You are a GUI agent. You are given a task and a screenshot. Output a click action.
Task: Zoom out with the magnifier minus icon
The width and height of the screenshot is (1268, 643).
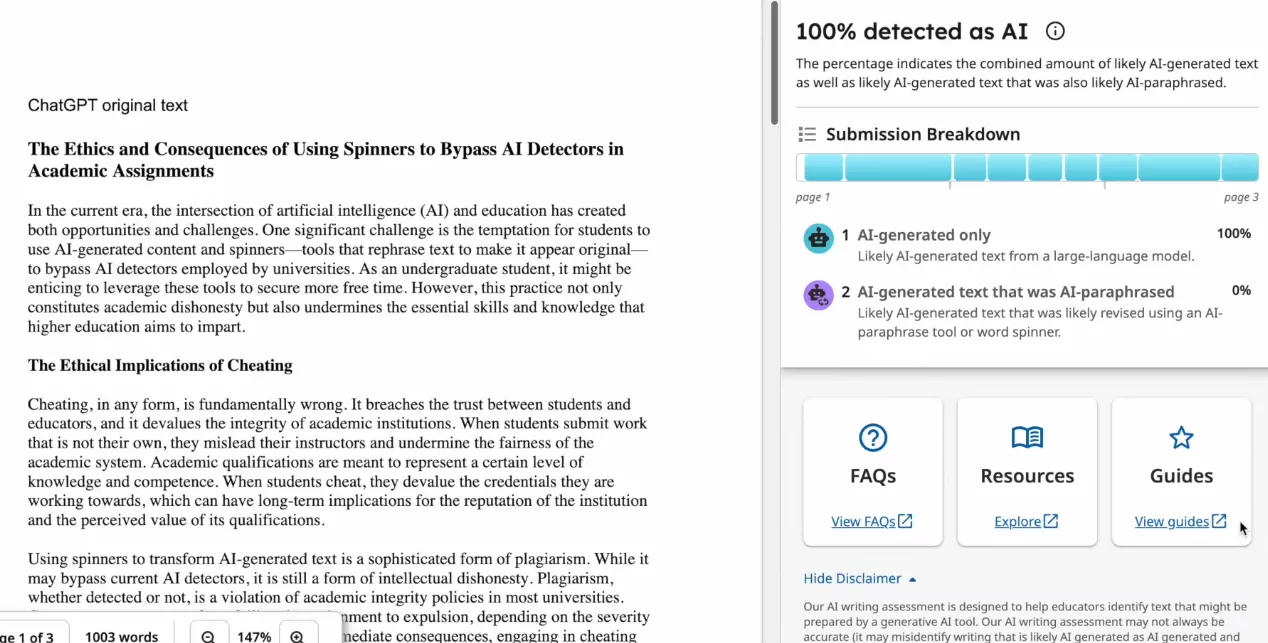click(208, 635)
